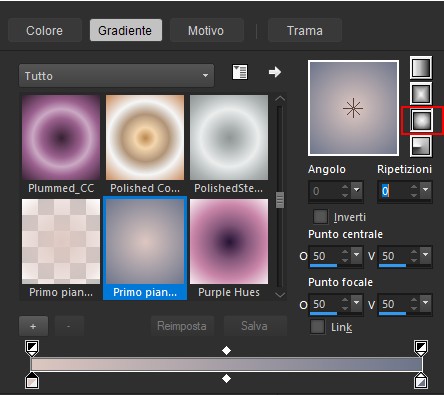
Task: Select the linear gradient style icon
Action: [421, 68]
